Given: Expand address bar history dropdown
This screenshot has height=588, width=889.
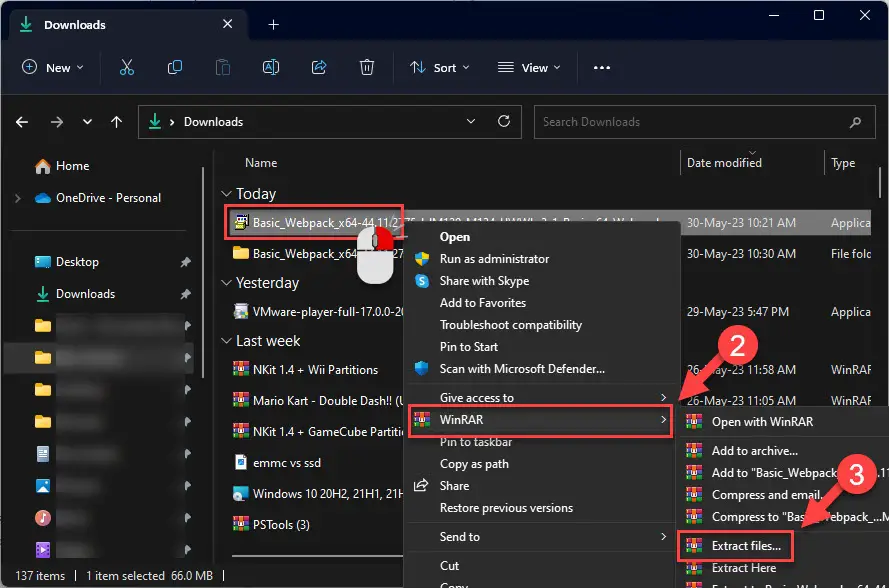Looking at the screenshot, I should [x=471, y=121].
